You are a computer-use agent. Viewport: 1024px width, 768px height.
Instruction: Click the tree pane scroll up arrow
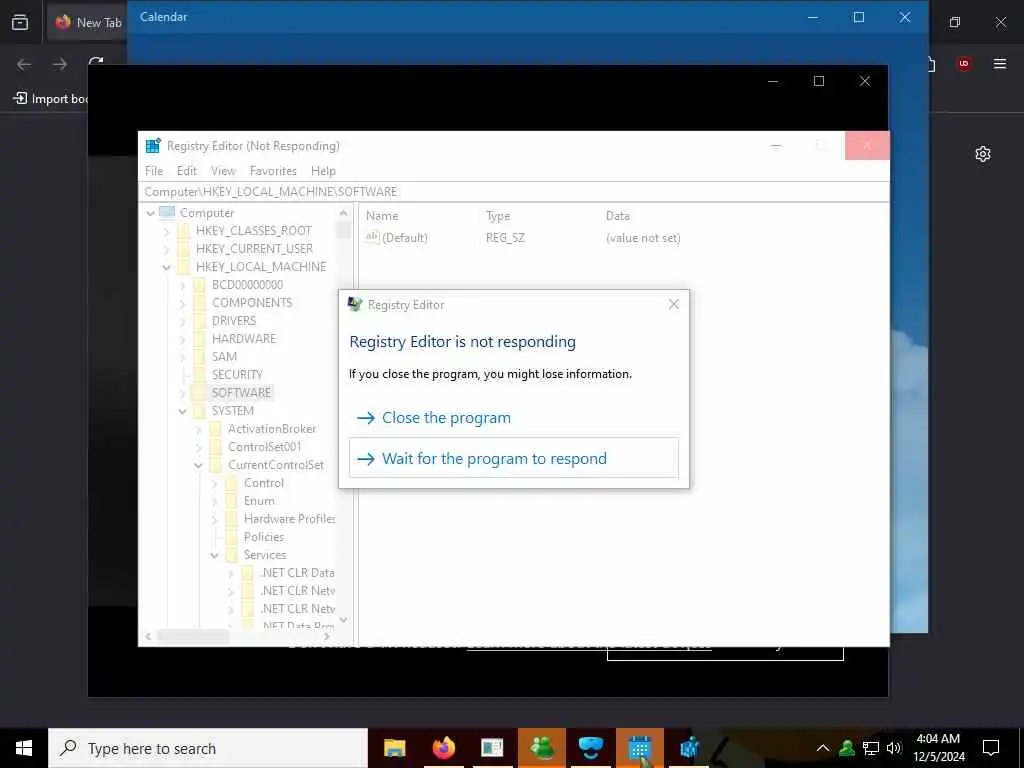pyautogui.click(x=344, y=213)
